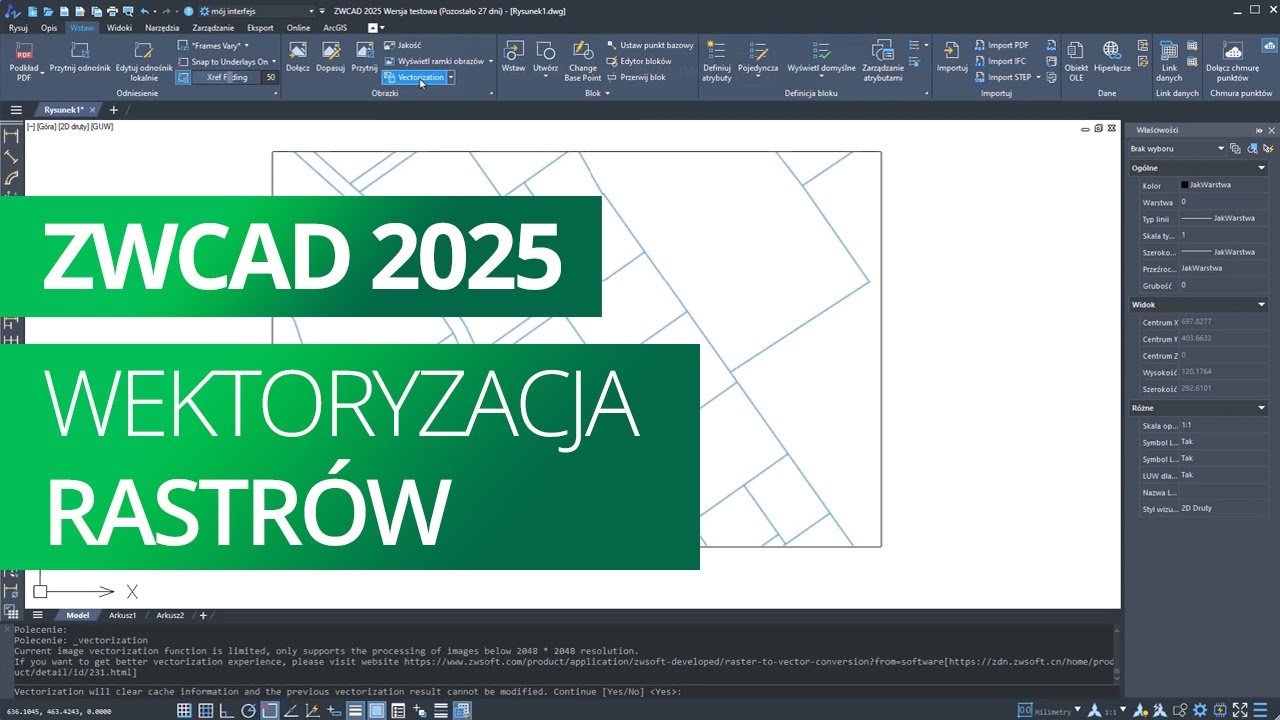Click Import PDF

(1001, 45)
